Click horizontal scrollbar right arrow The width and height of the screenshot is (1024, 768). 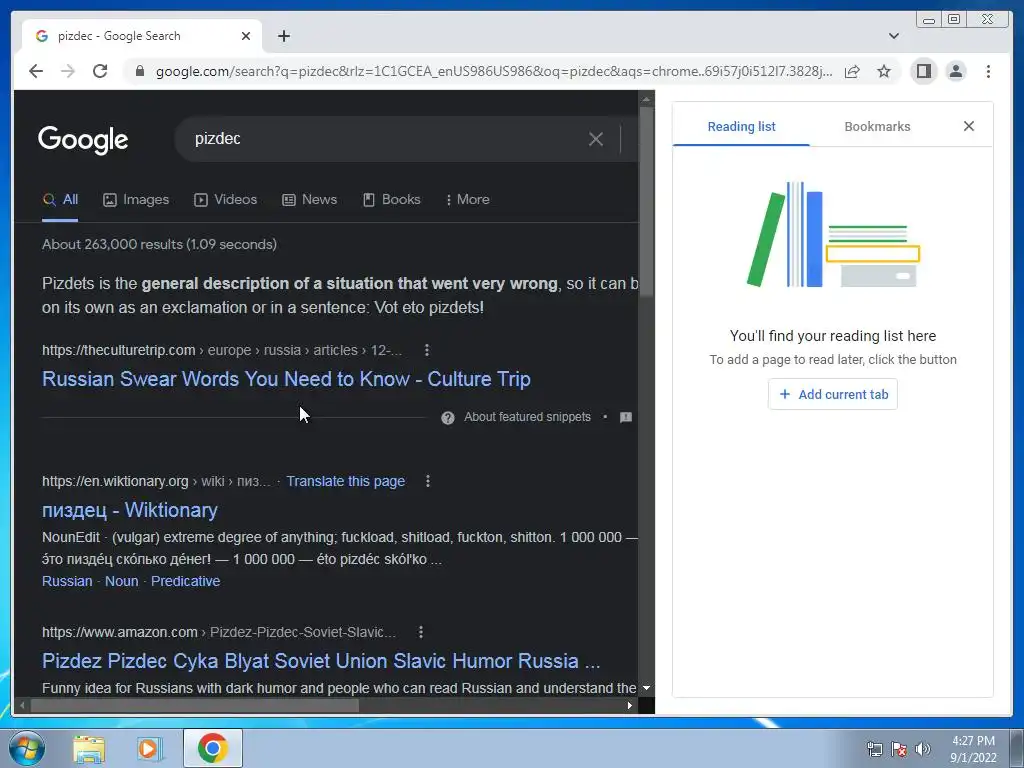tap(630, 705)
